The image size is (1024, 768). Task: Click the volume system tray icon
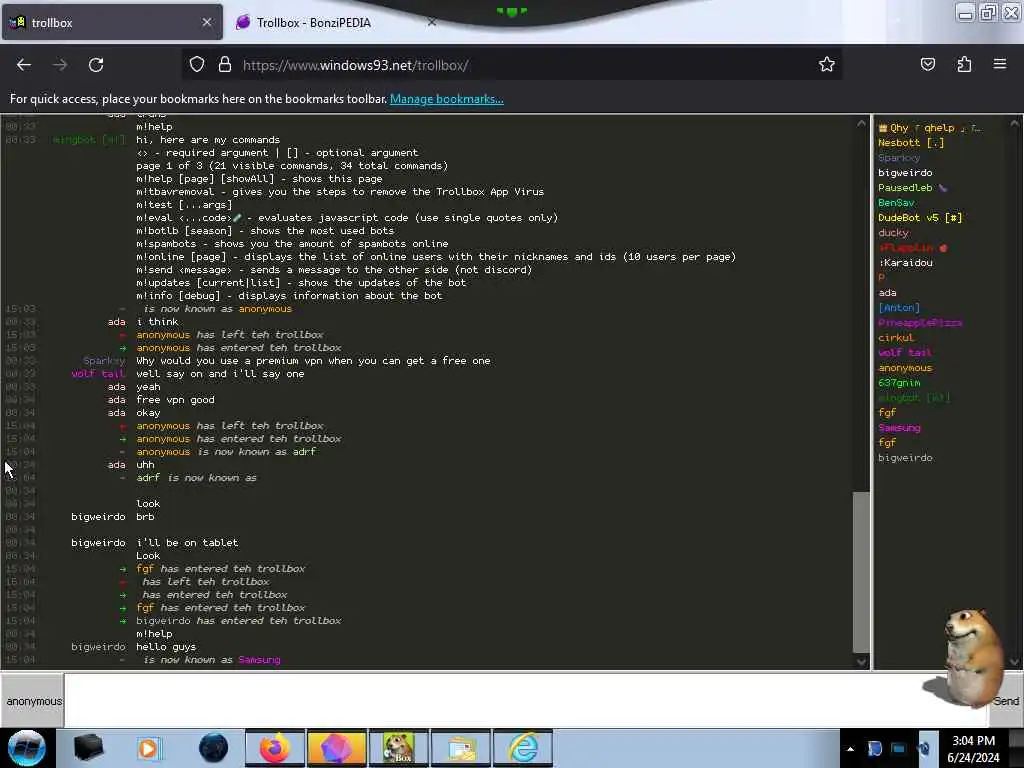click(x=924, y=748)
